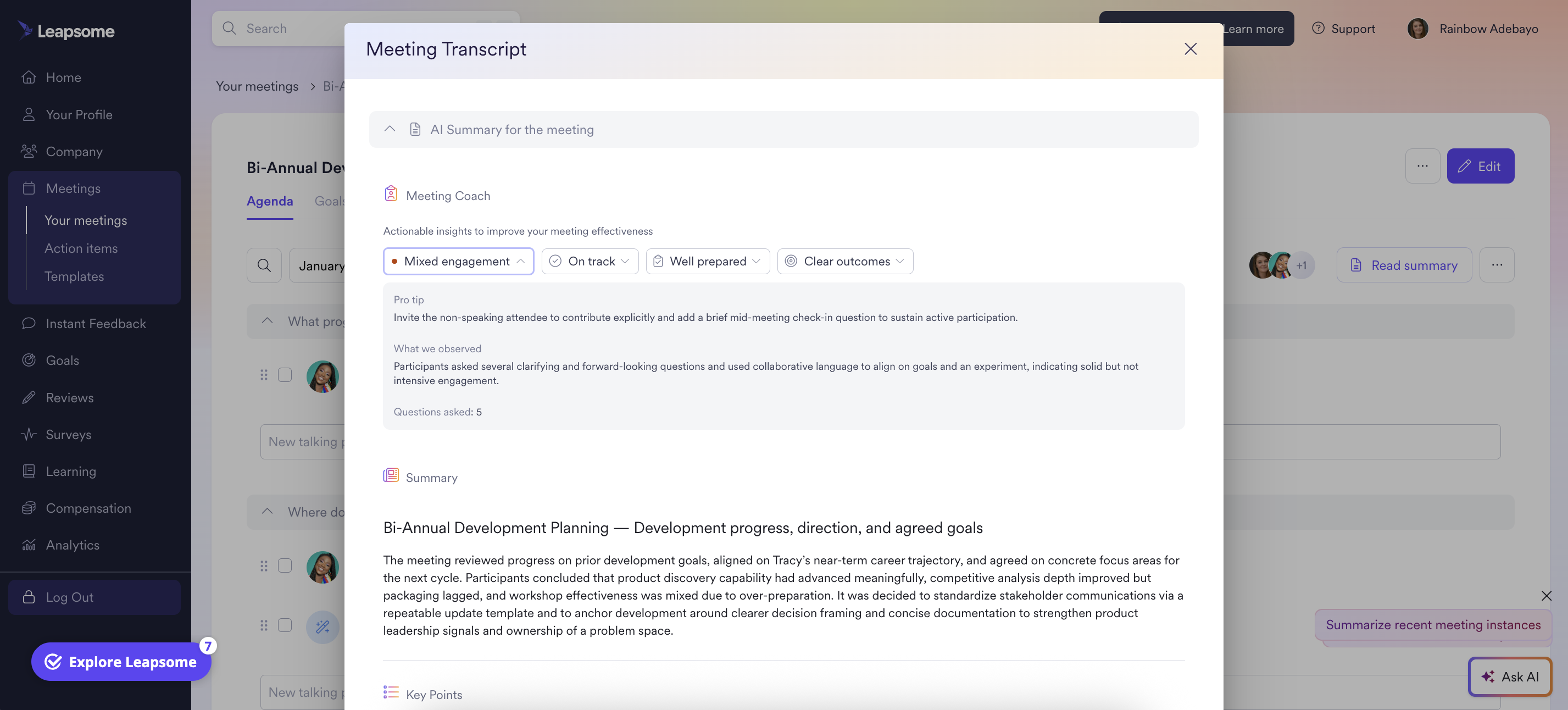Check the first agenda item checkbox
Image resolution: width=1568 pixels, height=710 pixels.
pos(284,374)
